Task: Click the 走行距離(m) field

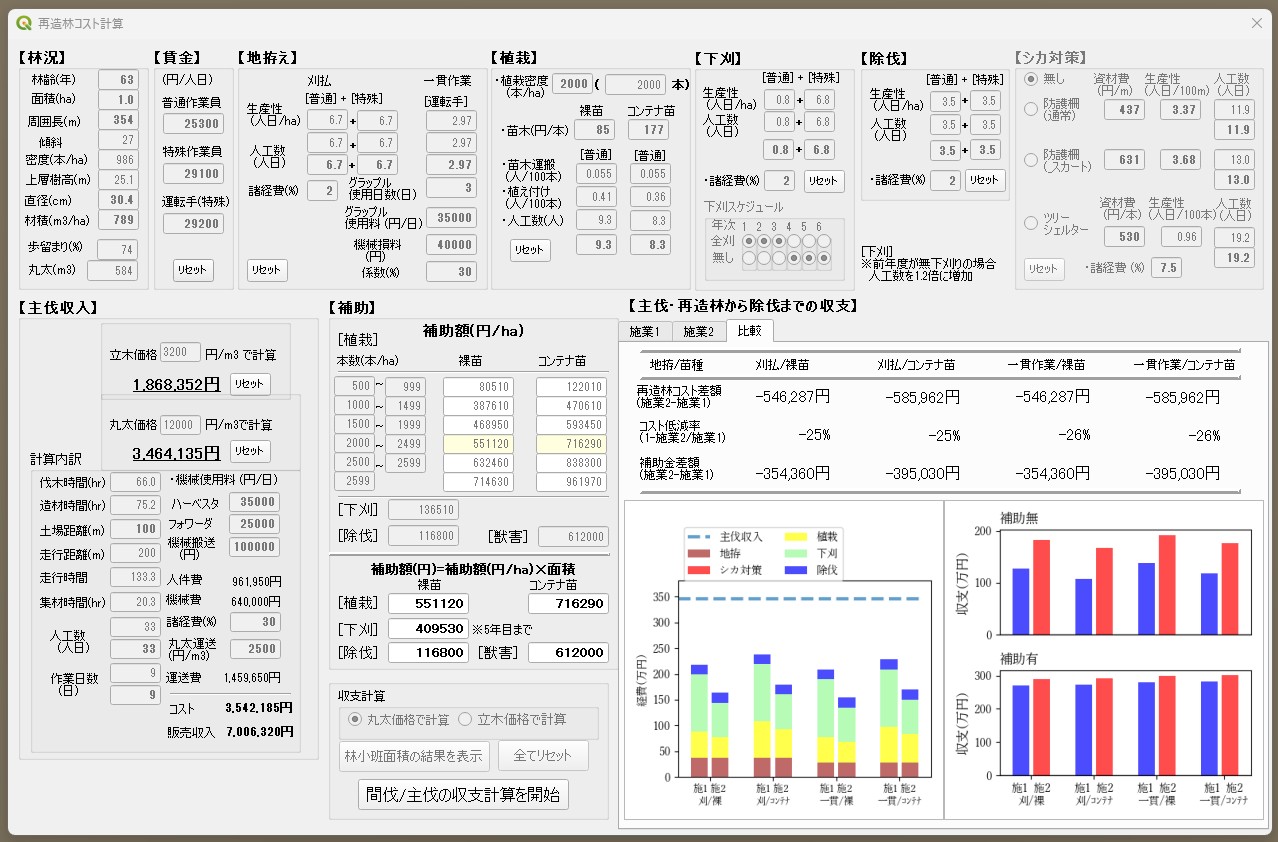Action: tap(136, 553)
